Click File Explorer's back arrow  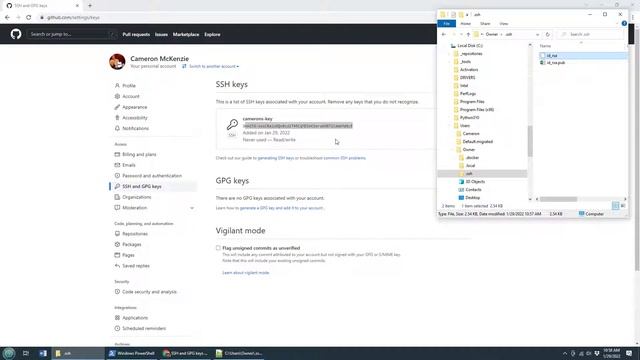(x=444, y=34)
